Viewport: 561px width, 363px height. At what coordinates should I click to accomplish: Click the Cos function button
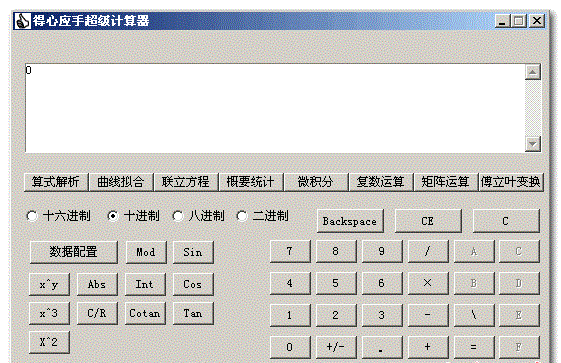[193, 284]
